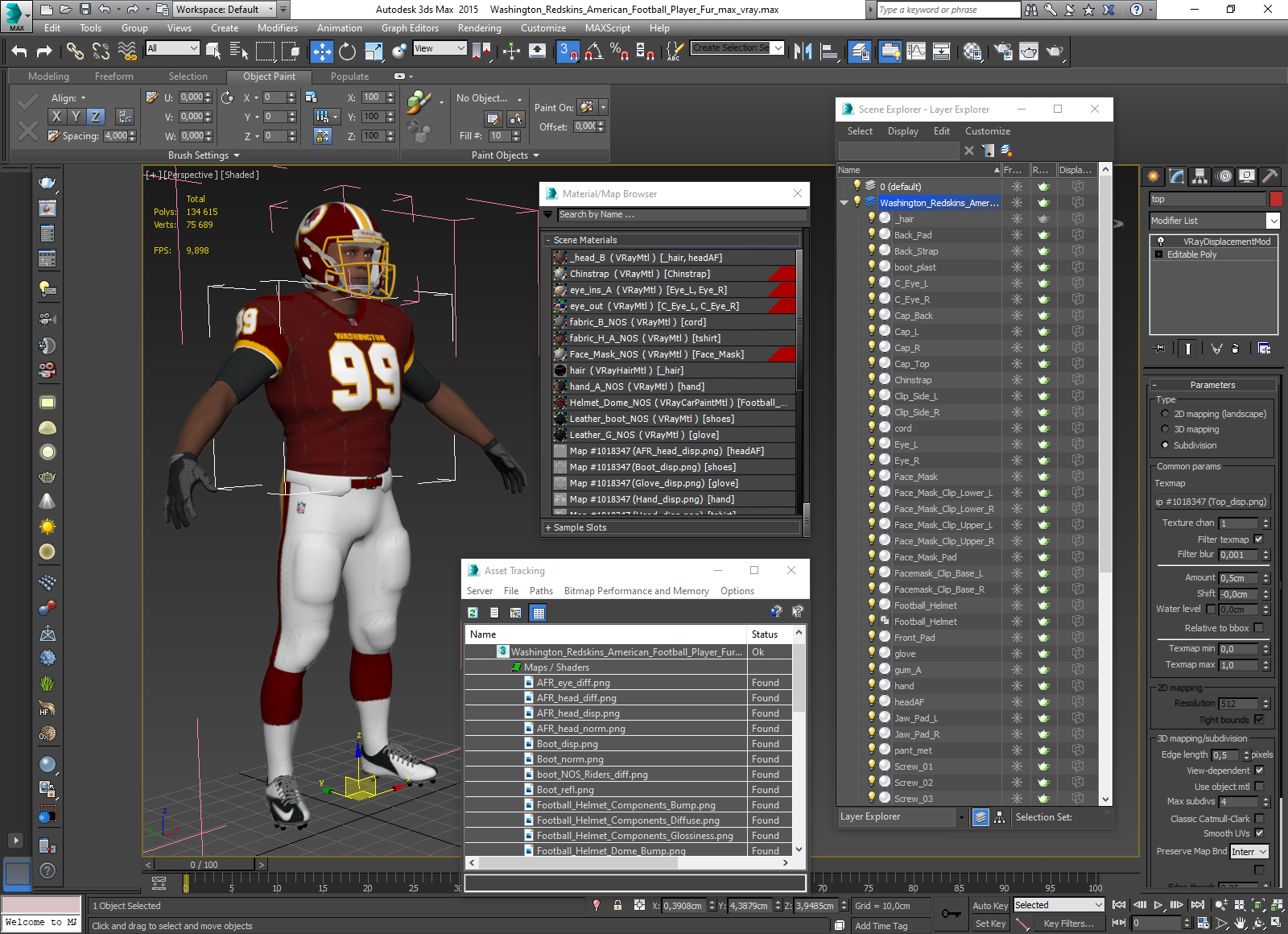1288x934 pixels.
Task: Click the Search by Name field
Action: pyautogui.click(x=682, y=215)
